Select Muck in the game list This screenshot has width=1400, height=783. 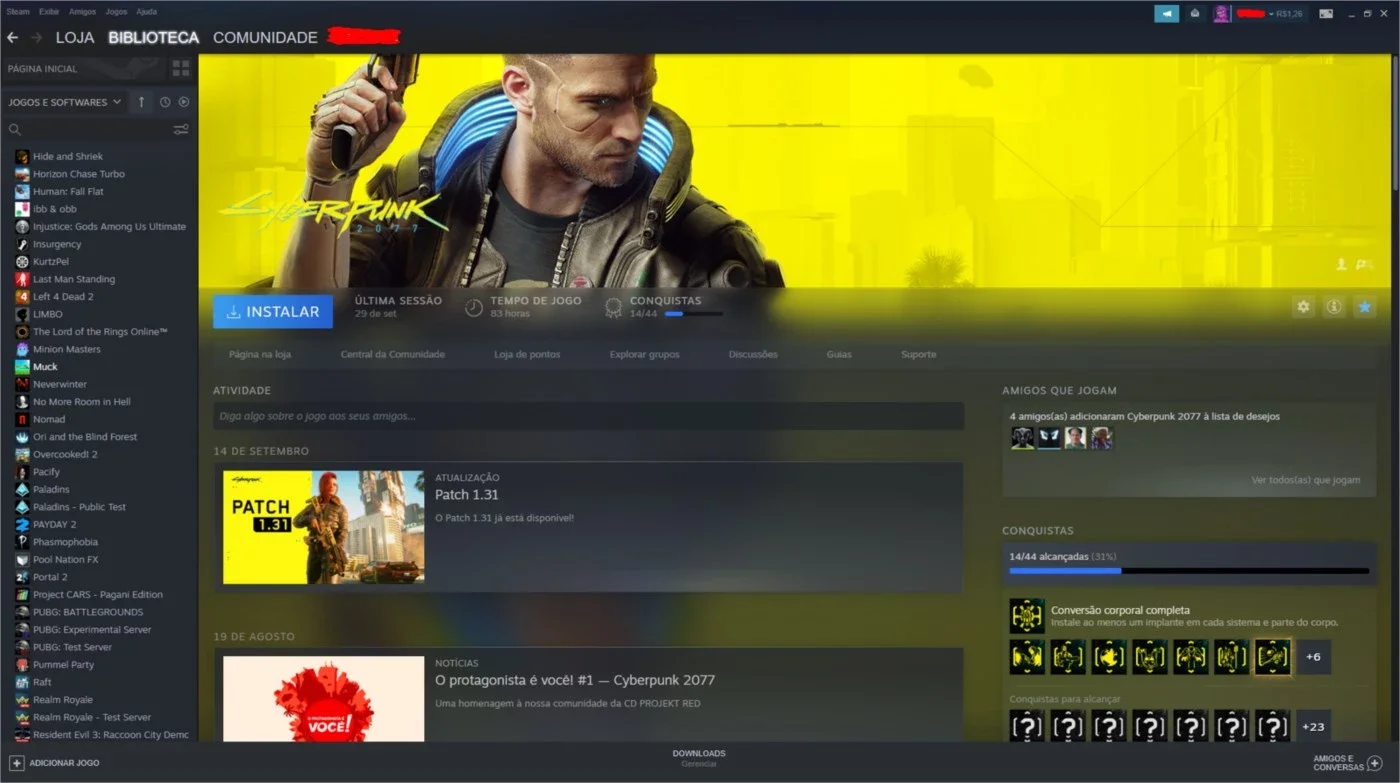[45, 367]
